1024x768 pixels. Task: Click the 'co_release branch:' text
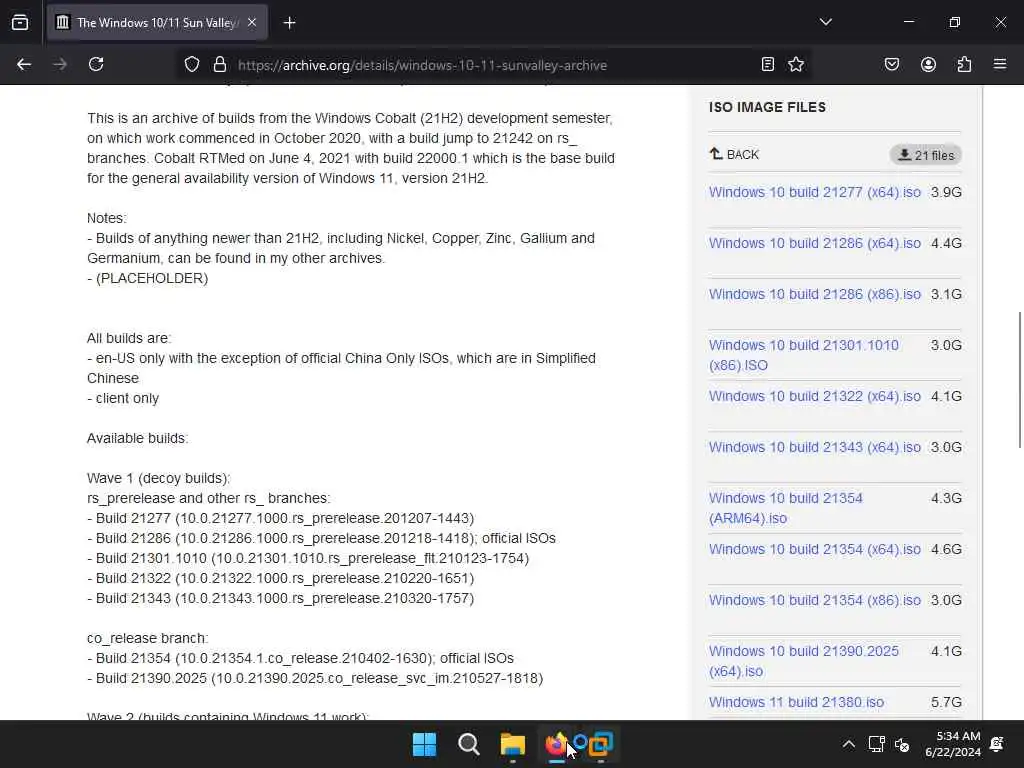point(148,638)
